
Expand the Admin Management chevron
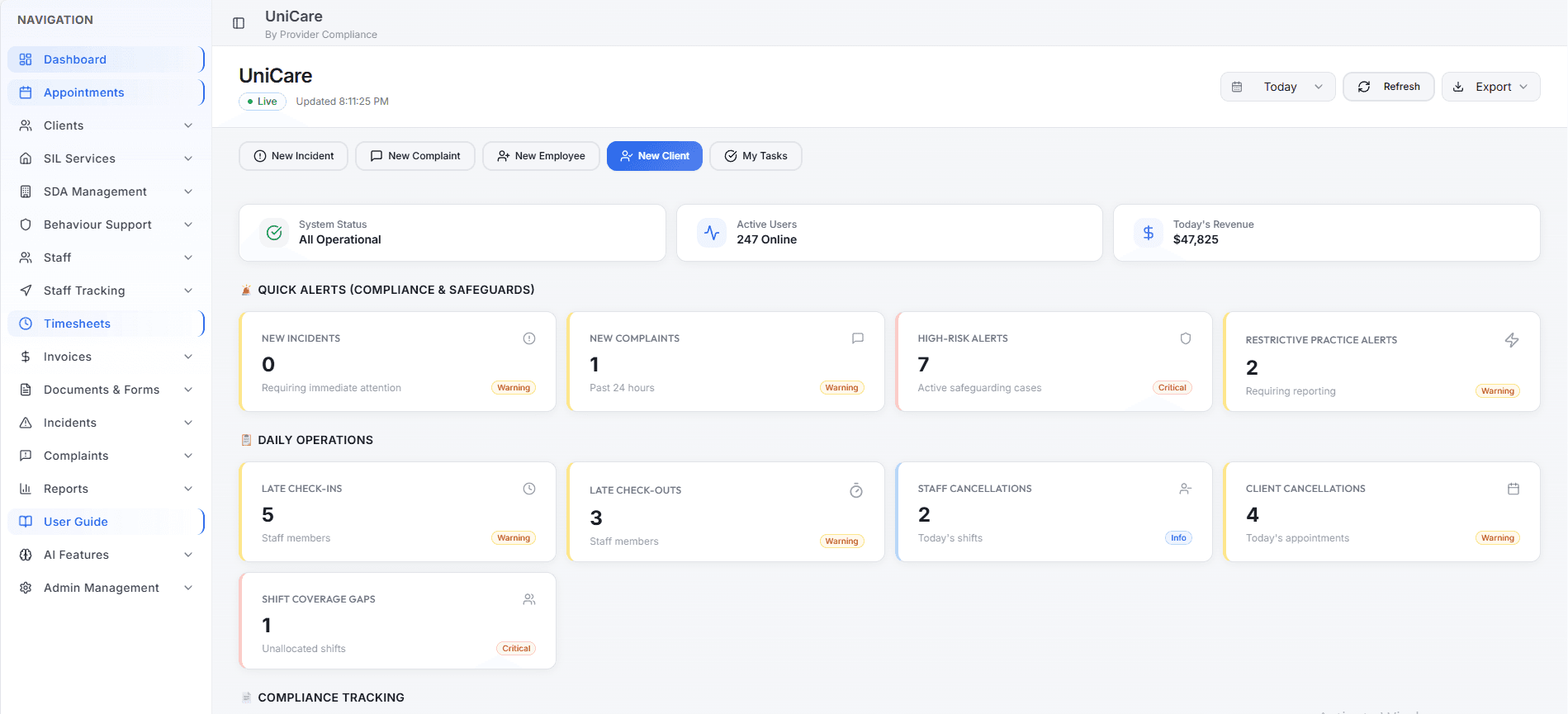coord(188,588)
